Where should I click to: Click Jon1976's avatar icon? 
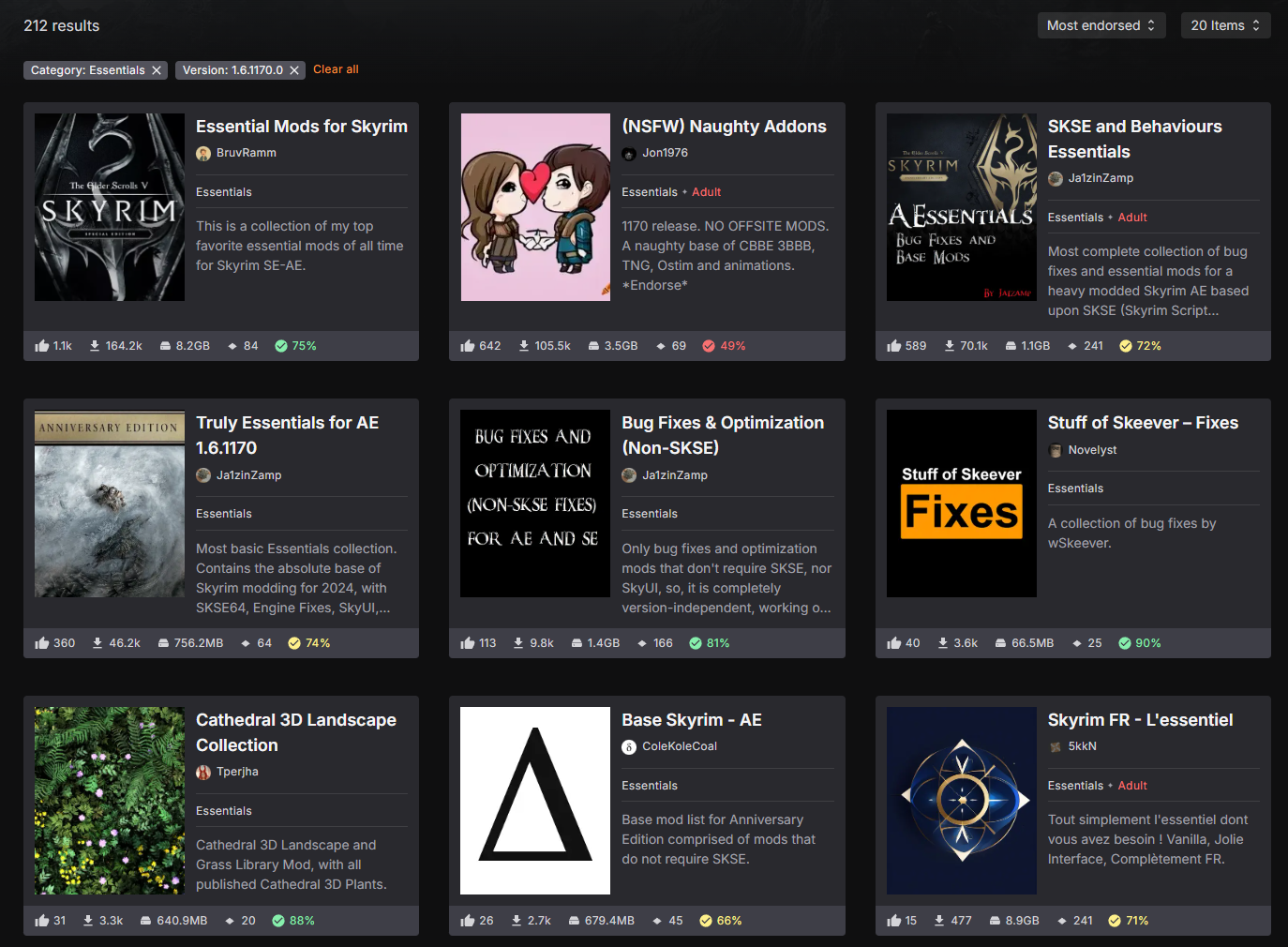tap(629, 154)
